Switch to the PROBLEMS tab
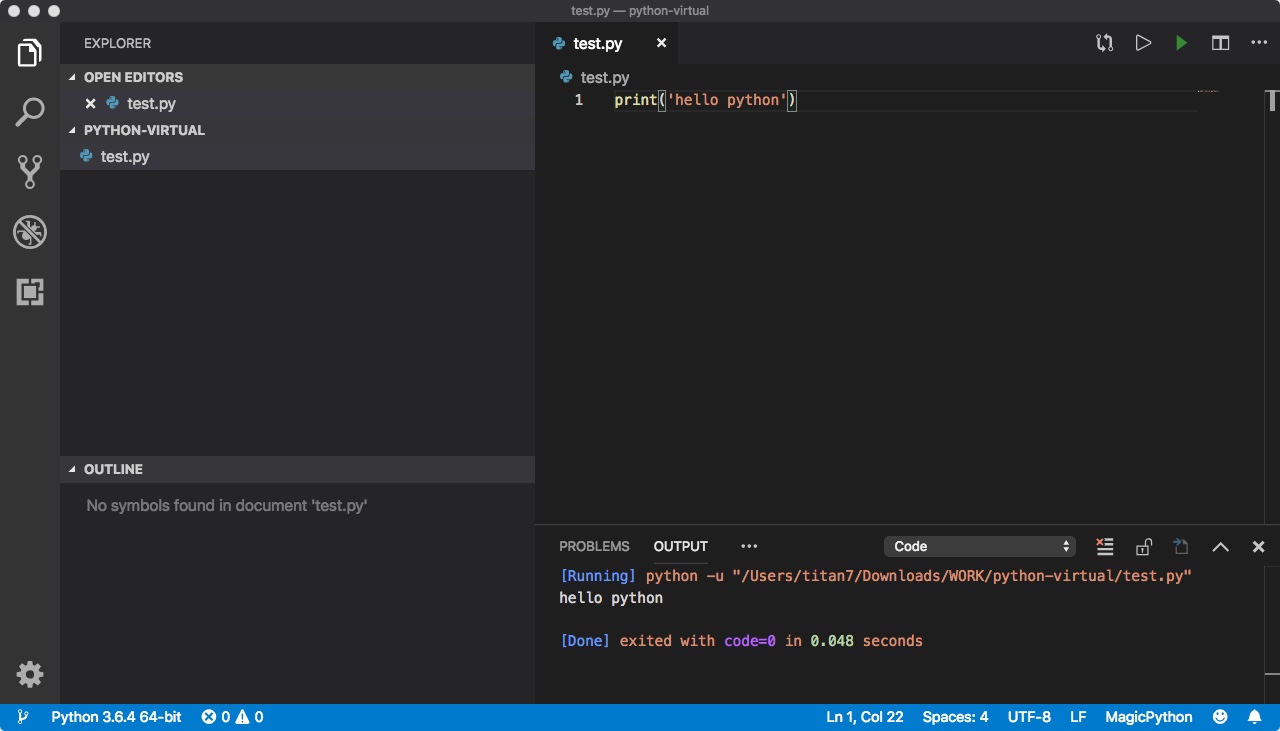The height and width of the screenshot is (731, 1280). pyautogui.click(x=594, y=546)
